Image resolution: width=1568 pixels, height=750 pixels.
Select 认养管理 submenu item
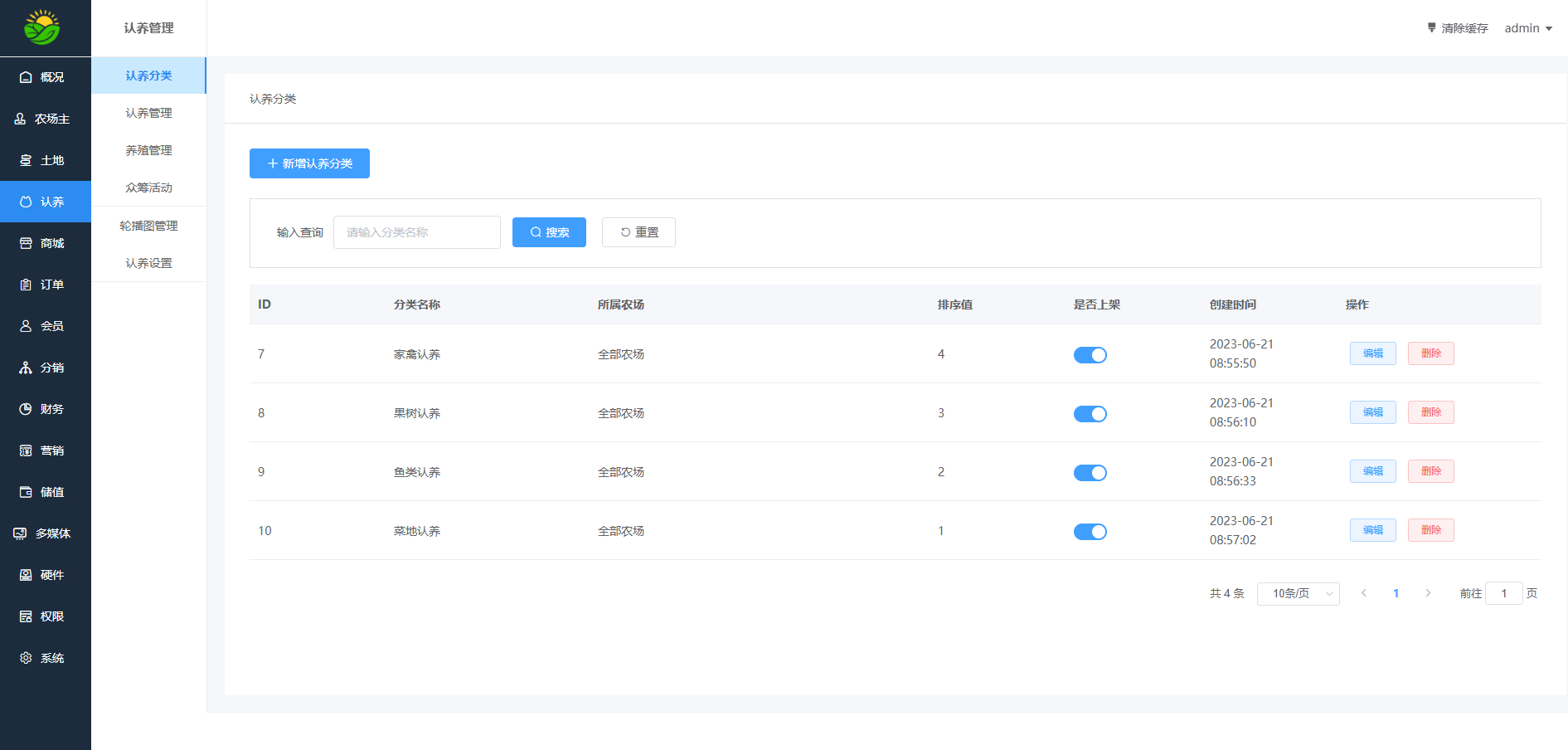[148, 113]
